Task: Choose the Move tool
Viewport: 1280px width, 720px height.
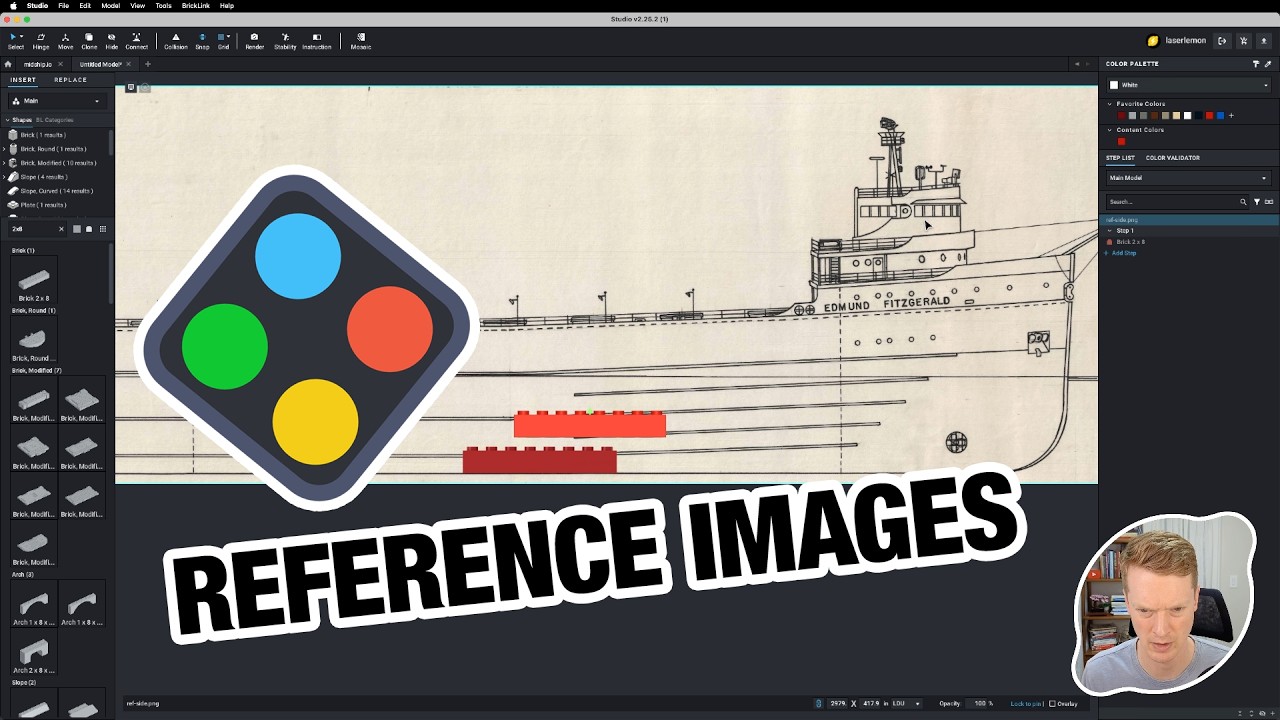Action: (x=65, y=41)
